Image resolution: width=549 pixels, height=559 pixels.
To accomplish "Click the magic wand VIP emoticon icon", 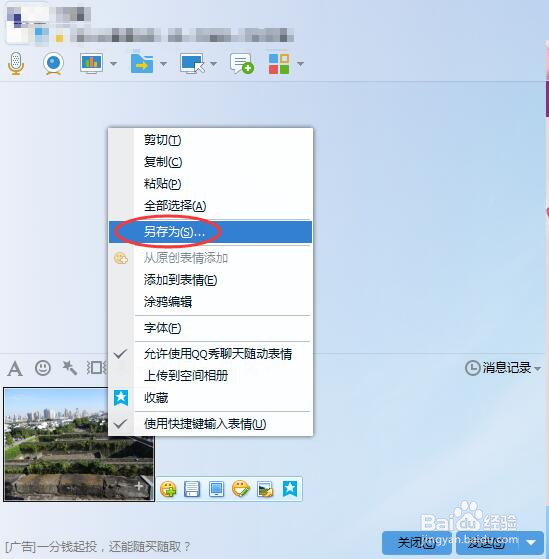I will (x=70, y=368).
